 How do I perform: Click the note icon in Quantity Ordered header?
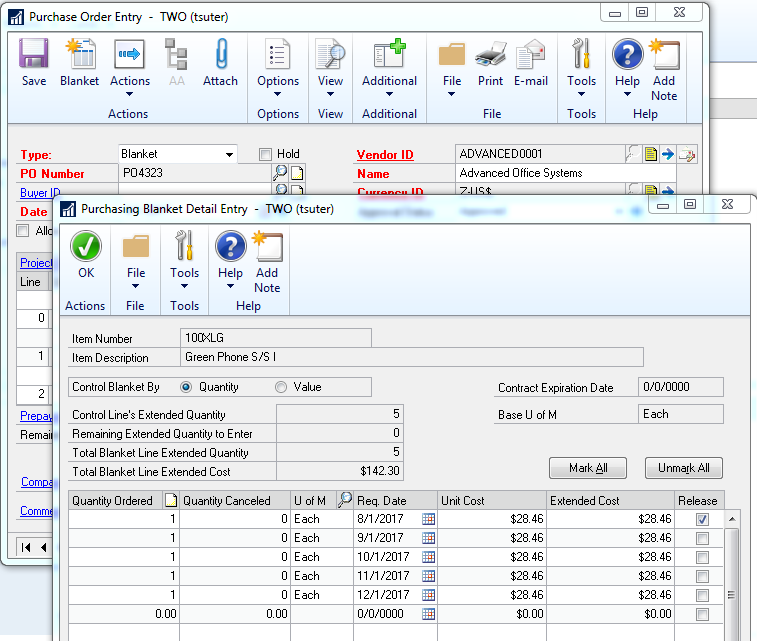point(171,500)
